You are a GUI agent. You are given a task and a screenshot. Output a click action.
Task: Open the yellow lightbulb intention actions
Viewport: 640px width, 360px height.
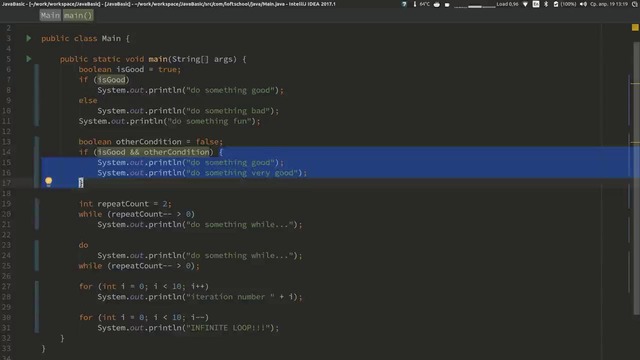tap(49, 182)
